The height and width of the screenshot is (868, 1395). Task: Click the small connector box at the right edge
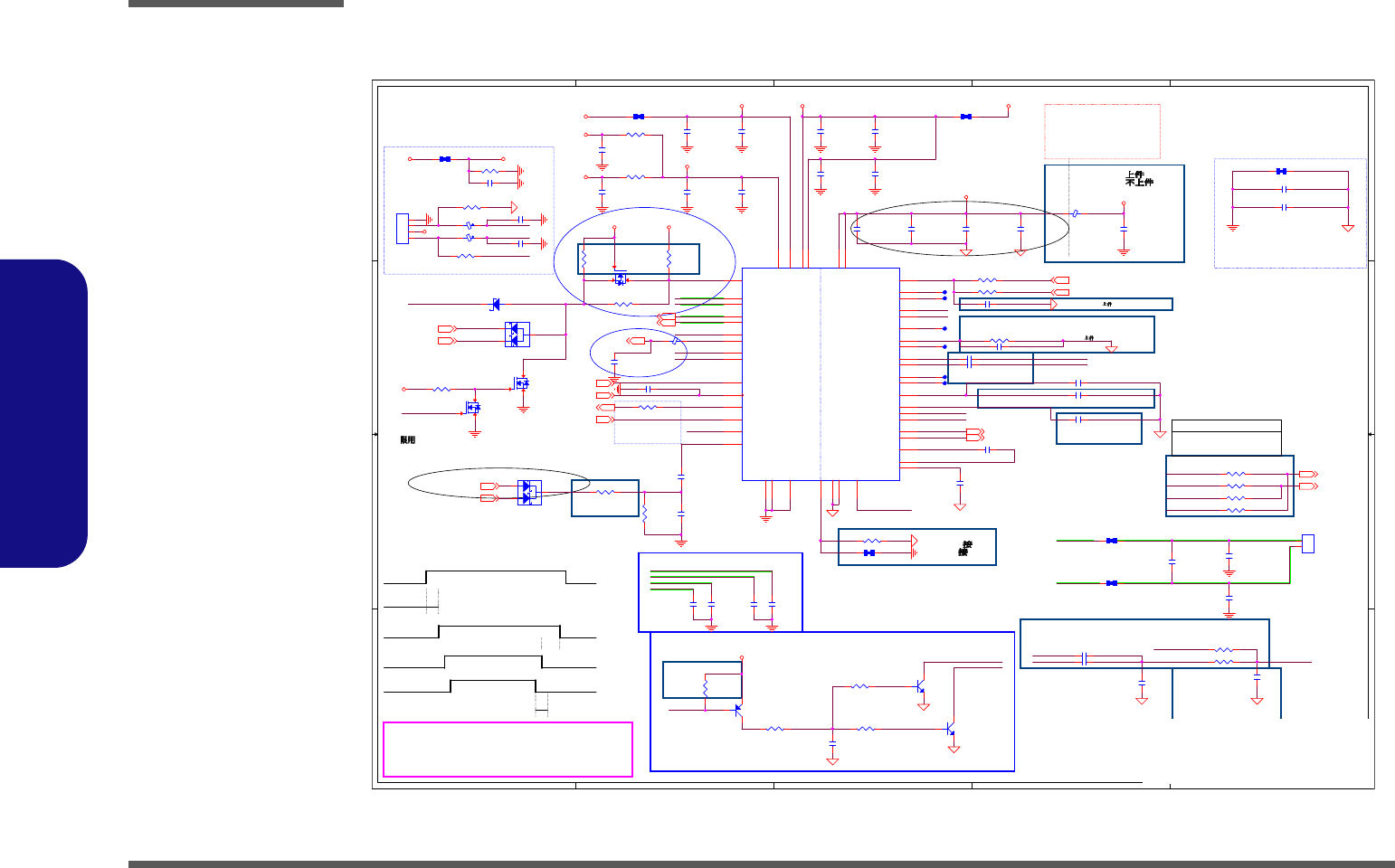1307,543
